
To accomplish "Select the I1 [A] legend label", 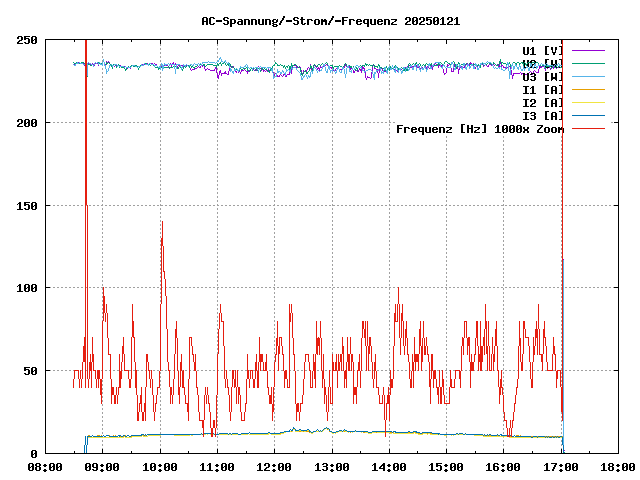I will tap(542, 89).
